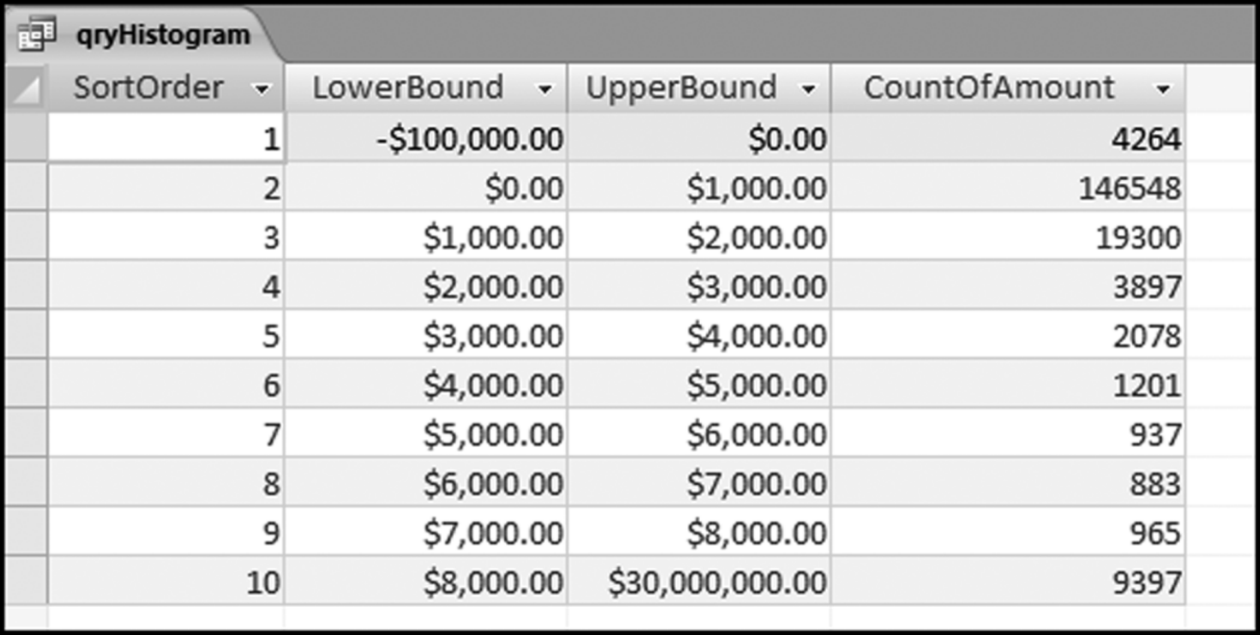
Task: Select the SortOrder column header
Action: coord(148,88)
